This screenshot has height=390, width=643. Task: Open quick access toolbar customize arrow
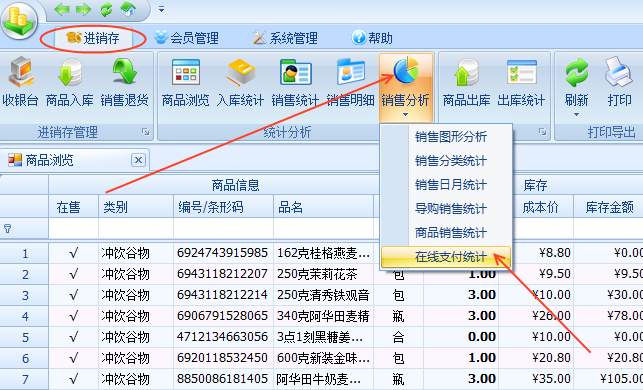(x=162, y=9)
